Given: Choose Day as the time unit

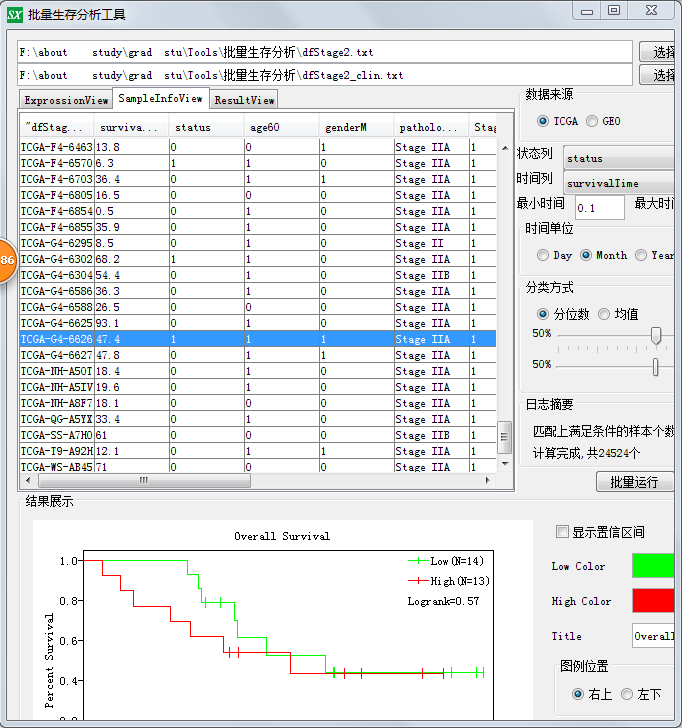Looking at the screenshot, I should [543, 255].
